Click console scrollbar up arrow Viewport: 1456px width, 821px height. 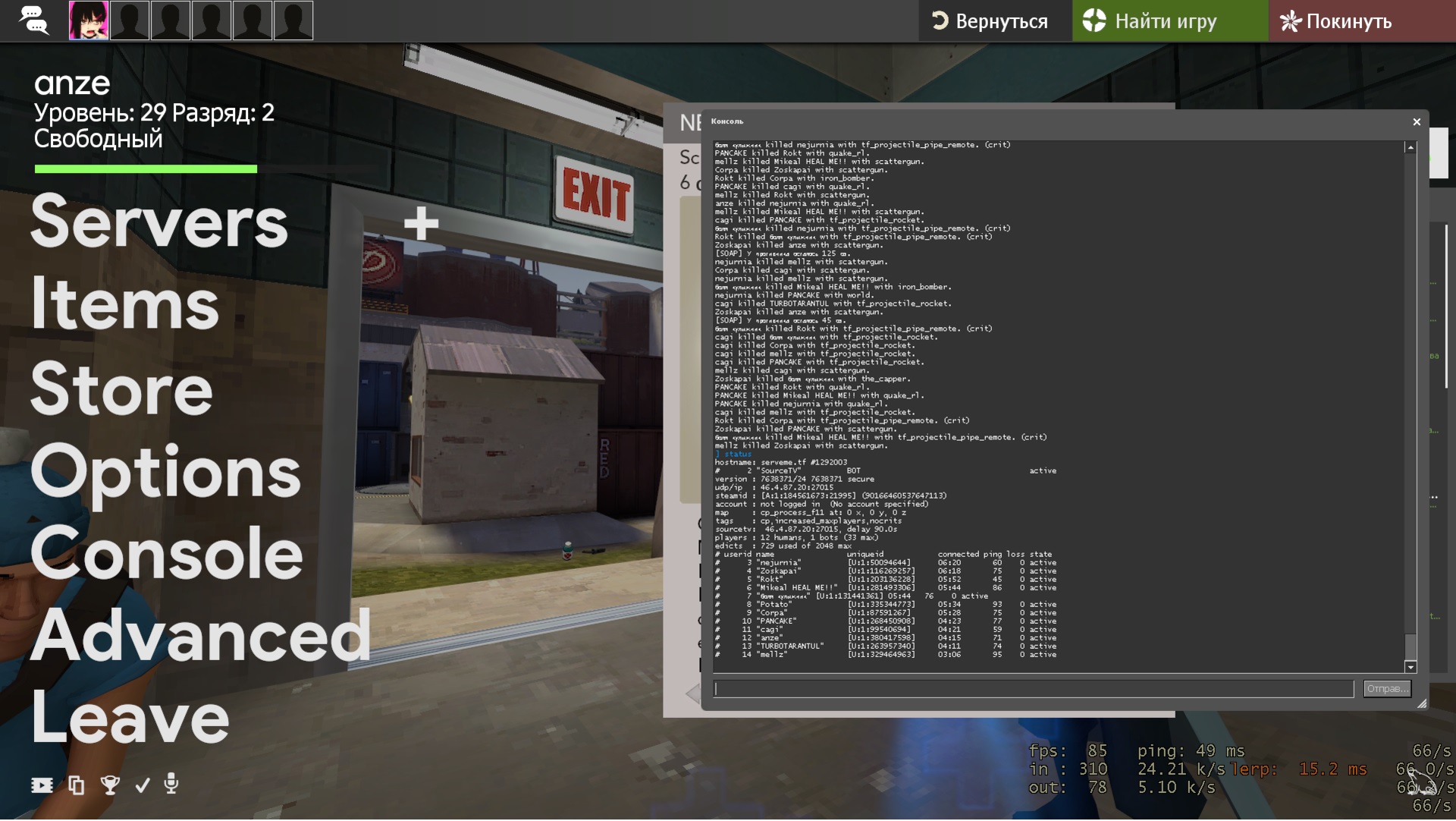(1410, 147)
